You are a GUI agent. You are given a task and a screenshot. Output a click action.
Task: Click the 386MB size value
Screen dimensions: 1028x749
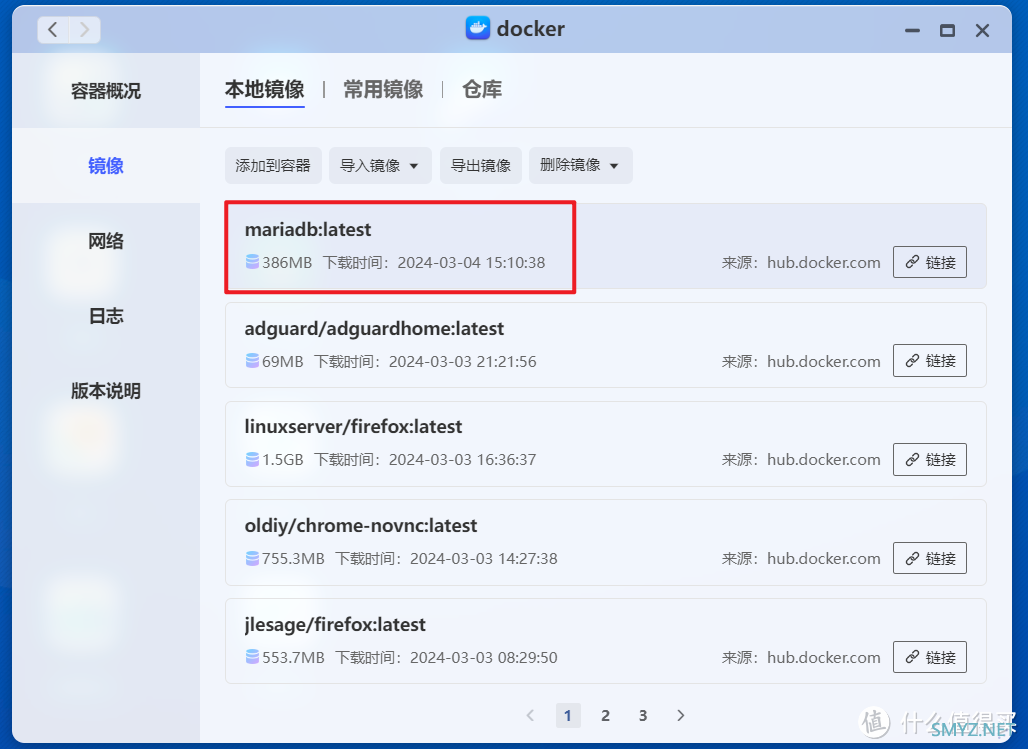(287, 263)
